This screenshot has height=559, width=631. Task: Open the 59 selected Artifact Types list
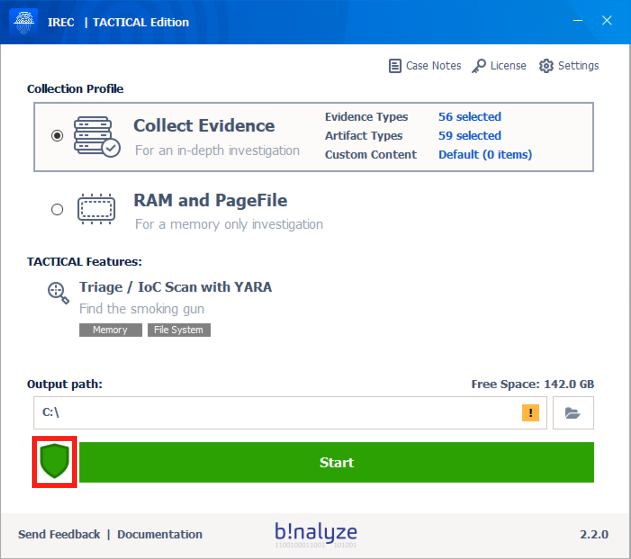pyautogui.click(x=469, y=136)
